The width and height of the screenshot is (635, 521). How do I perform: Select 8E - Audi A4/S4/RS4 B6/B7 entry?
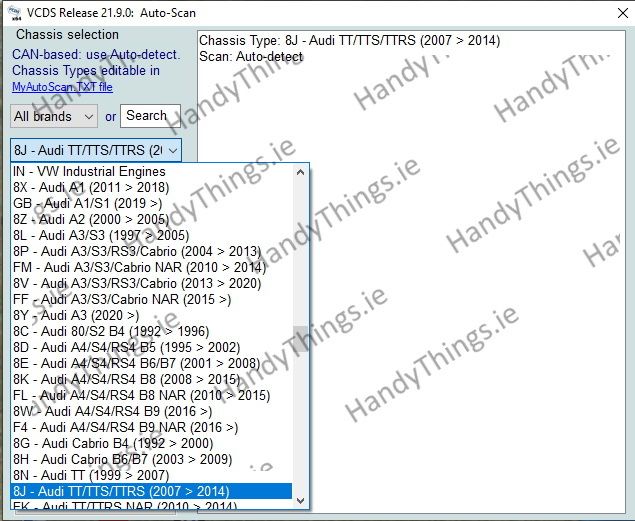pos(151,364)
